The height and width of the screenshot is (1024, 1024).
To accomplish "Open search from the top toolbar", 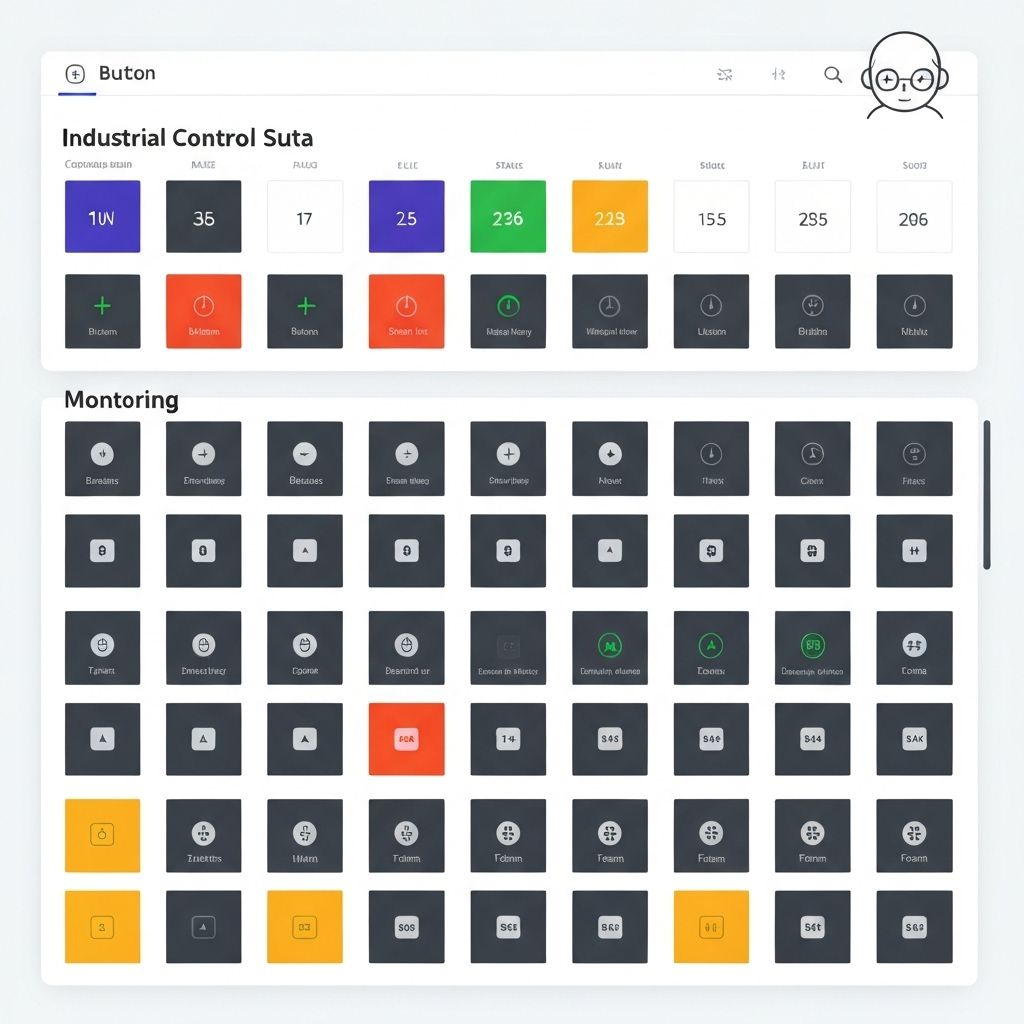I will (x=832, y=75).
